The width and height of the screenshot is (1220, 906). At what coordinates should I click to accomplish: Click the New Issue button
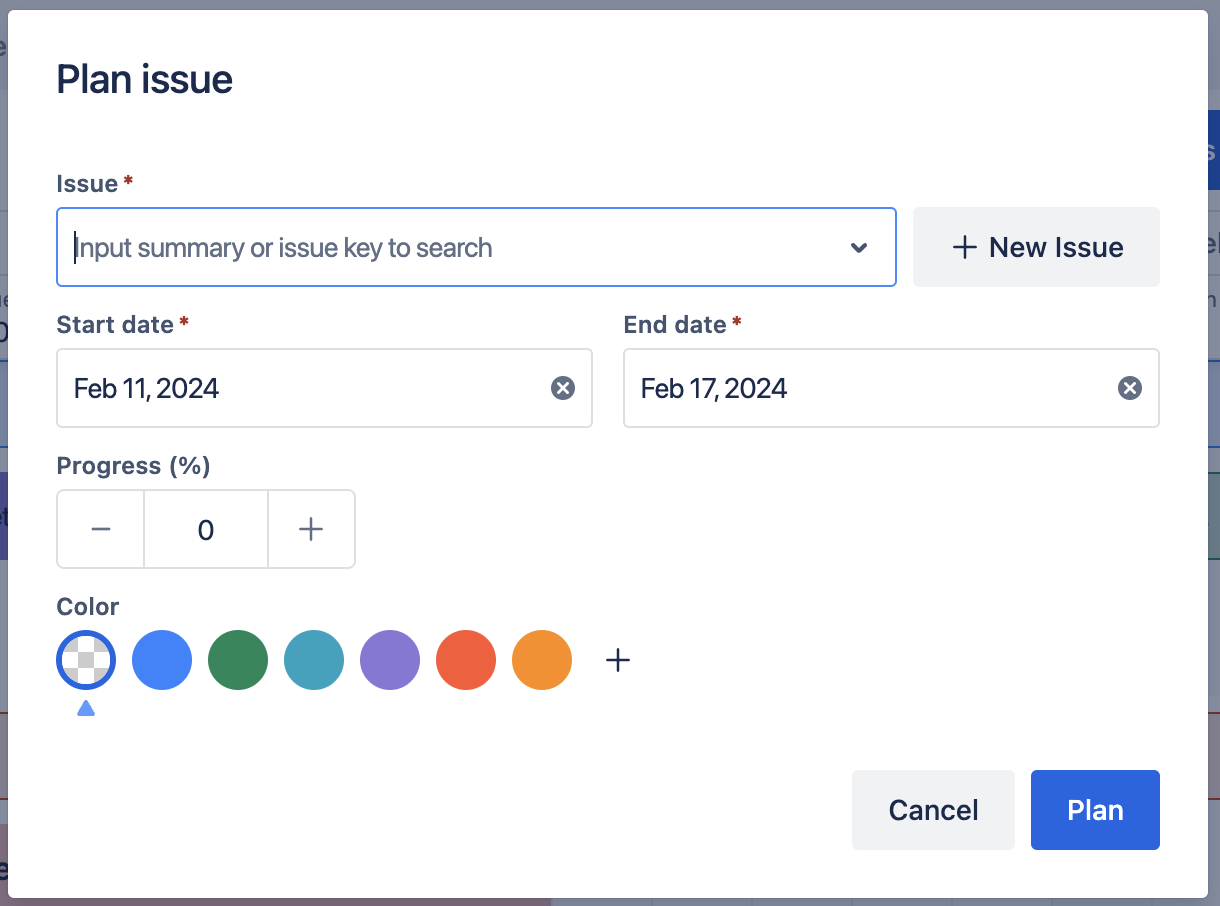[x=1036, y=248]
